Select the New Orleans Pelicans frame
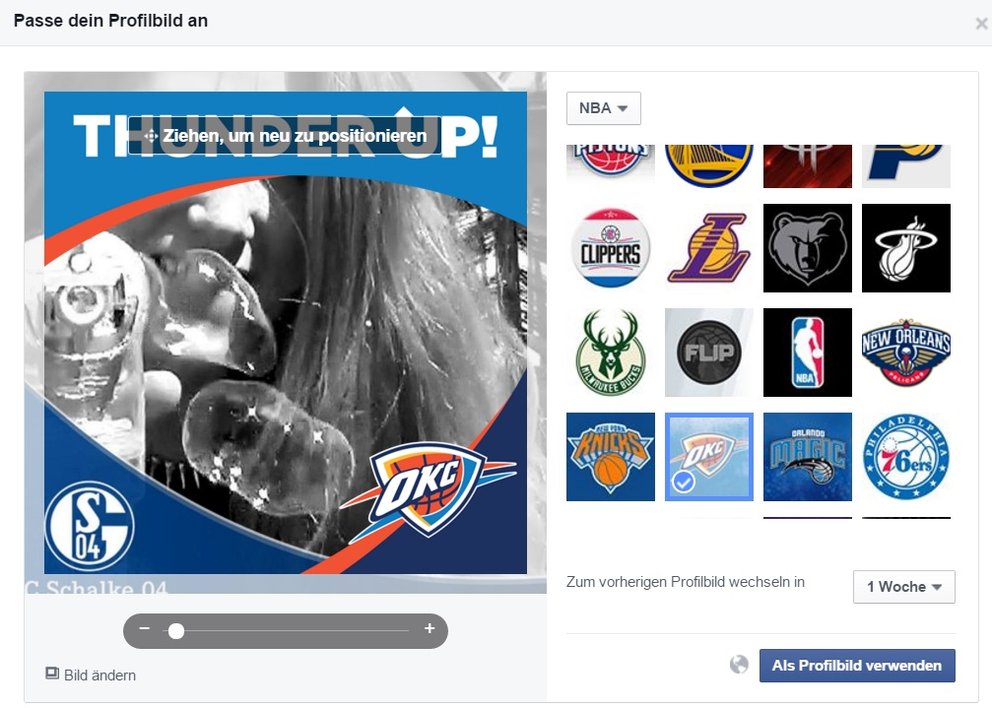Image resolution: width=992 pixels, height=708 pixels. click(x=906, y=352)
